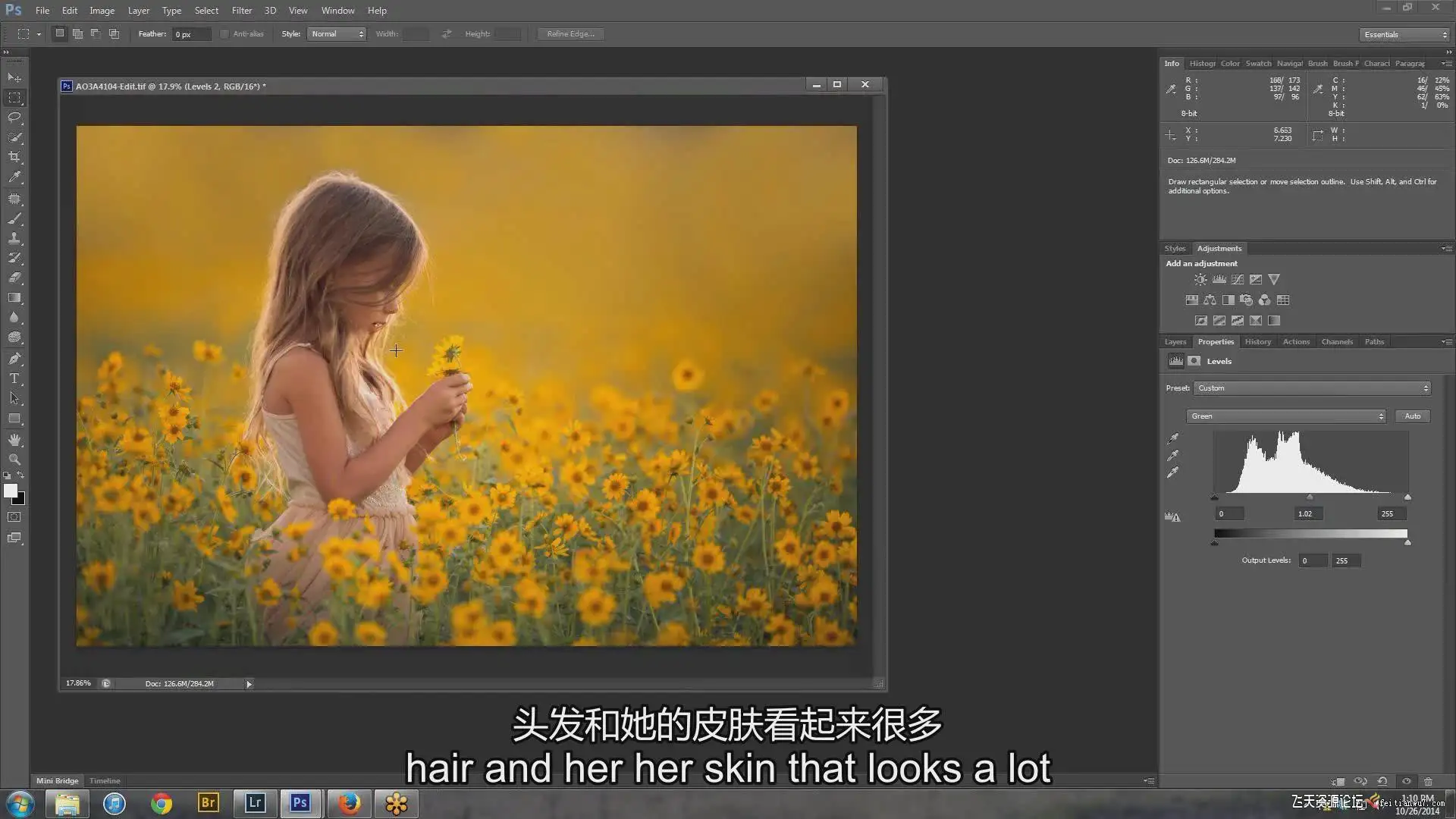Image resolution: width=1456 pixels, height=819 pixels.
Task: Open the Mini Bridge panel tab
Action: coord(57,781)
